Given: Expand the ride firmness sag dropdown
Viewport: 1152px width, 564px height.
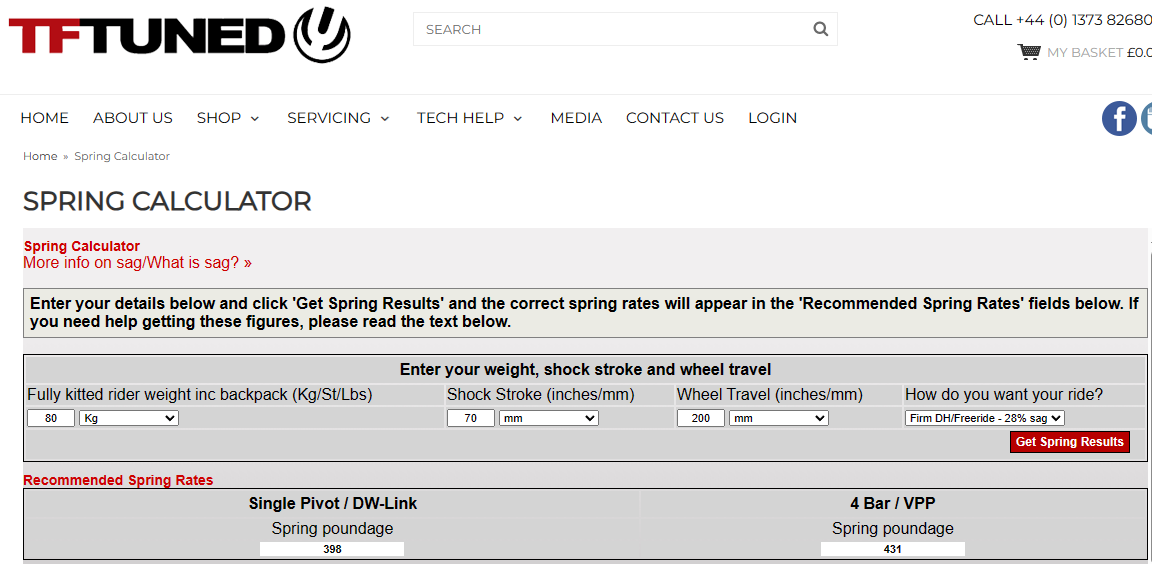Looking at the screenshot, I should coord(985,418).
